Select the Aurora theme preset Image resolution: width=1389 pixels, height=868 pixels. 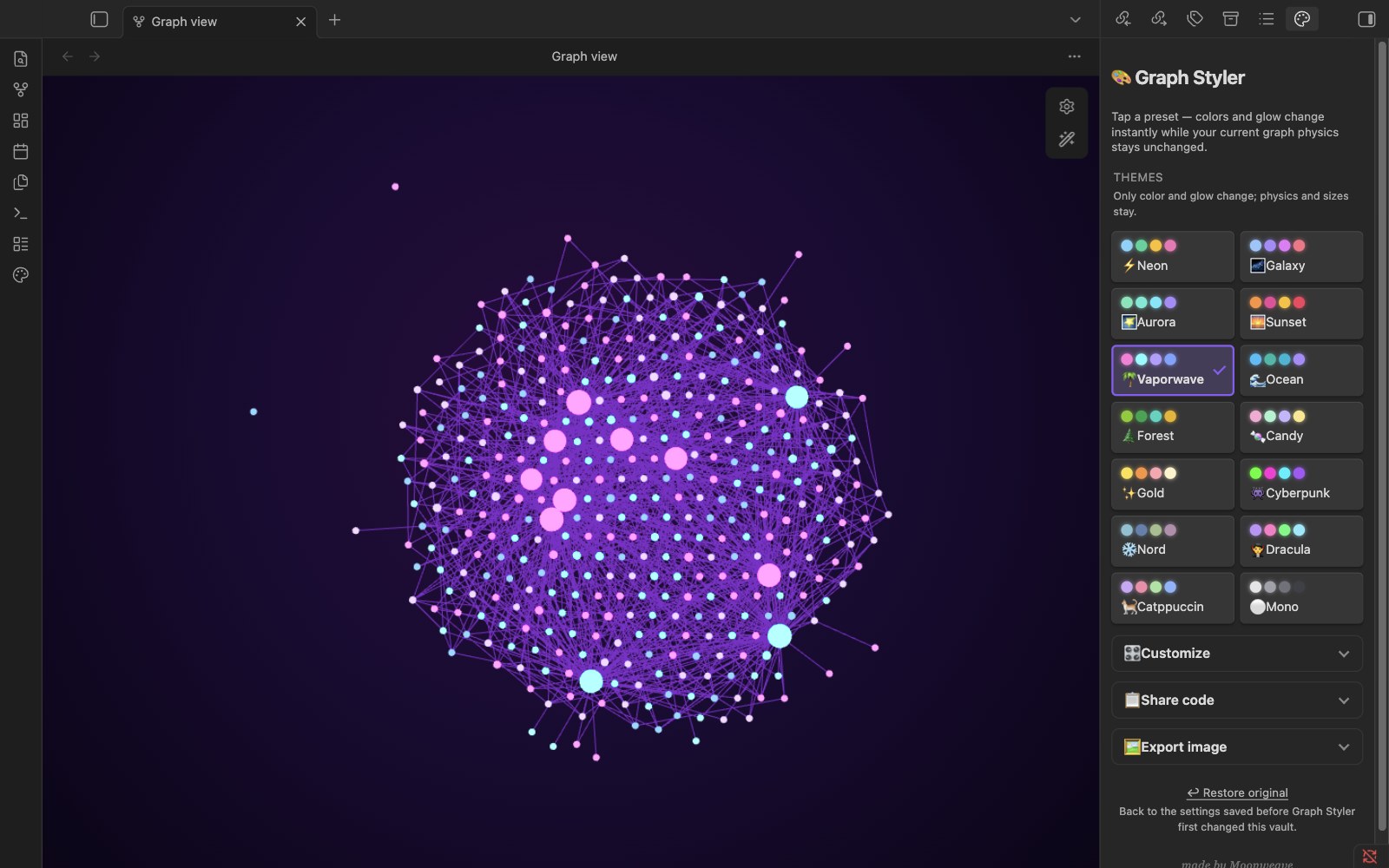pos(1173,313)
